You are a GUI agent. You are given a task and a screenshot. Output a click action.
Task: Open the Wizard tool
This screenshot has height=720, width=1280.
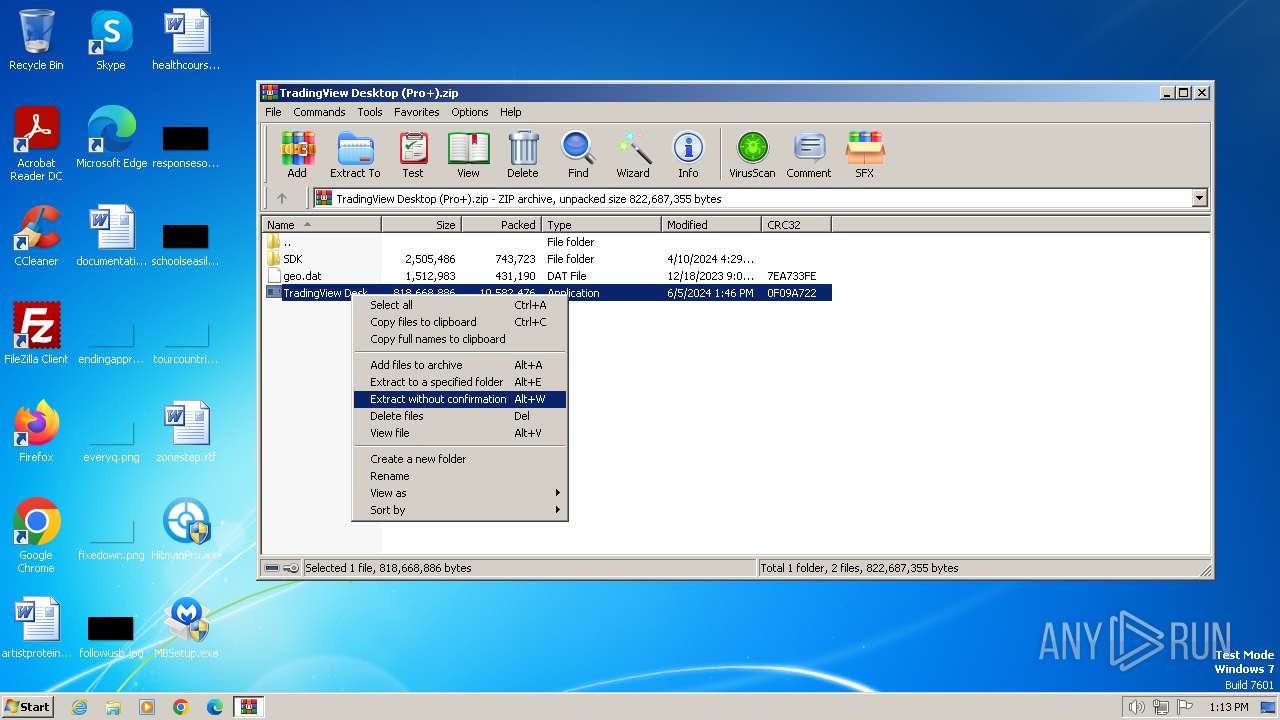pos(633,155)
